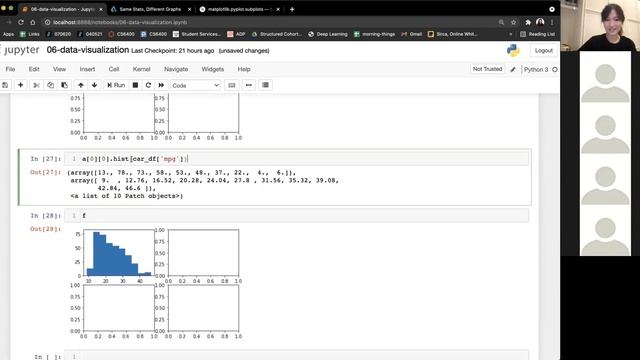Click the Out[28] output prompt

45,229
